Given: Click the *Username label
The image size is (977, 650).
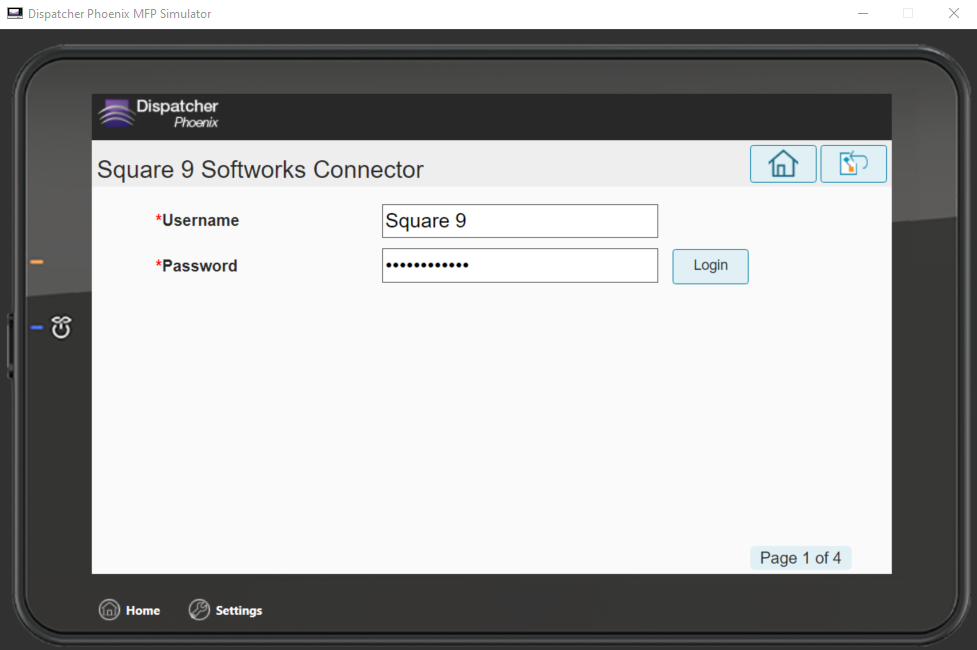Looking at the screenshot, I should tap(197, 220).
